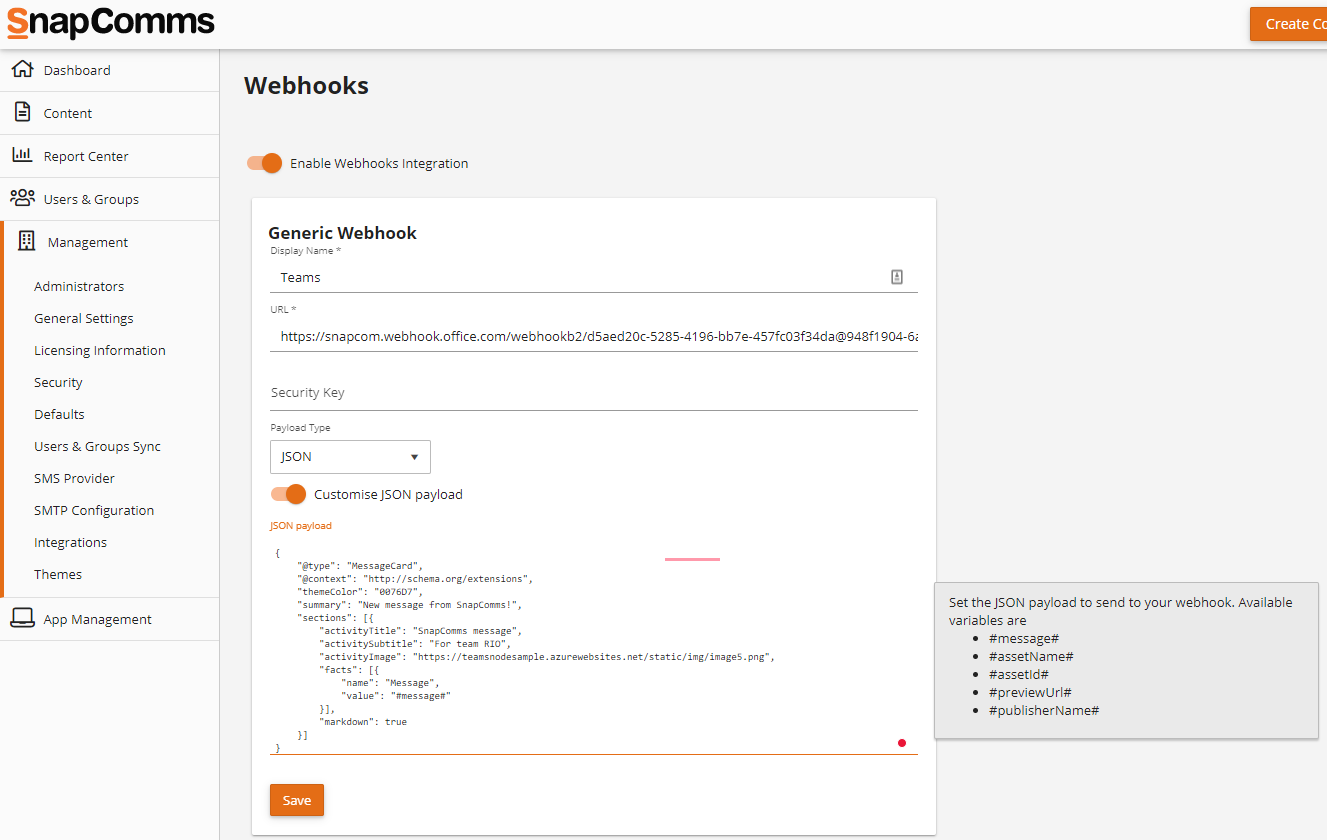Click the '"activityTitle"' line in payload

(x=421, y=631)
